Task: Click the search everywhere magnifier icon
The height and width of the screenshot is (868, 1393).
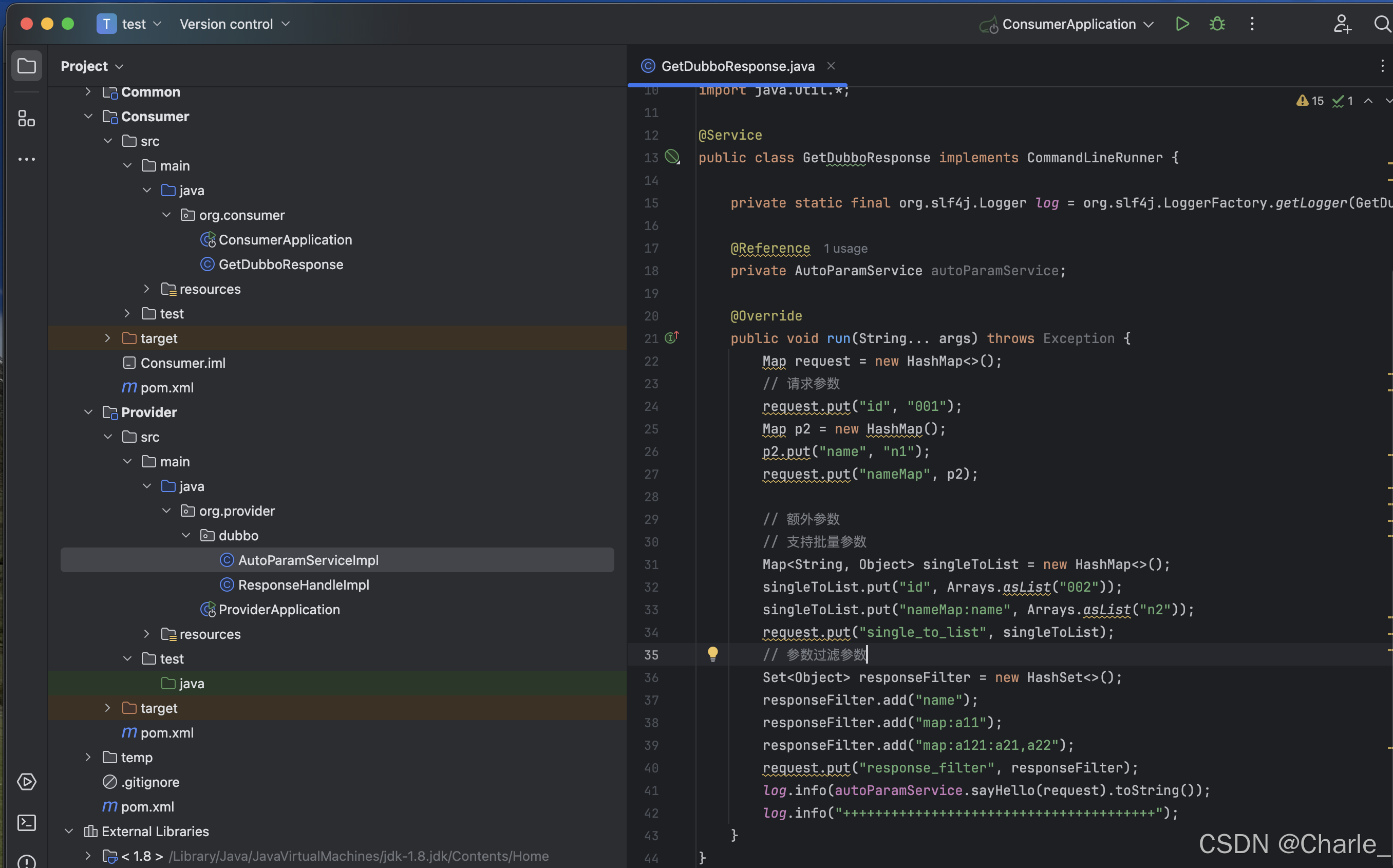Action: click(1382, 24)
